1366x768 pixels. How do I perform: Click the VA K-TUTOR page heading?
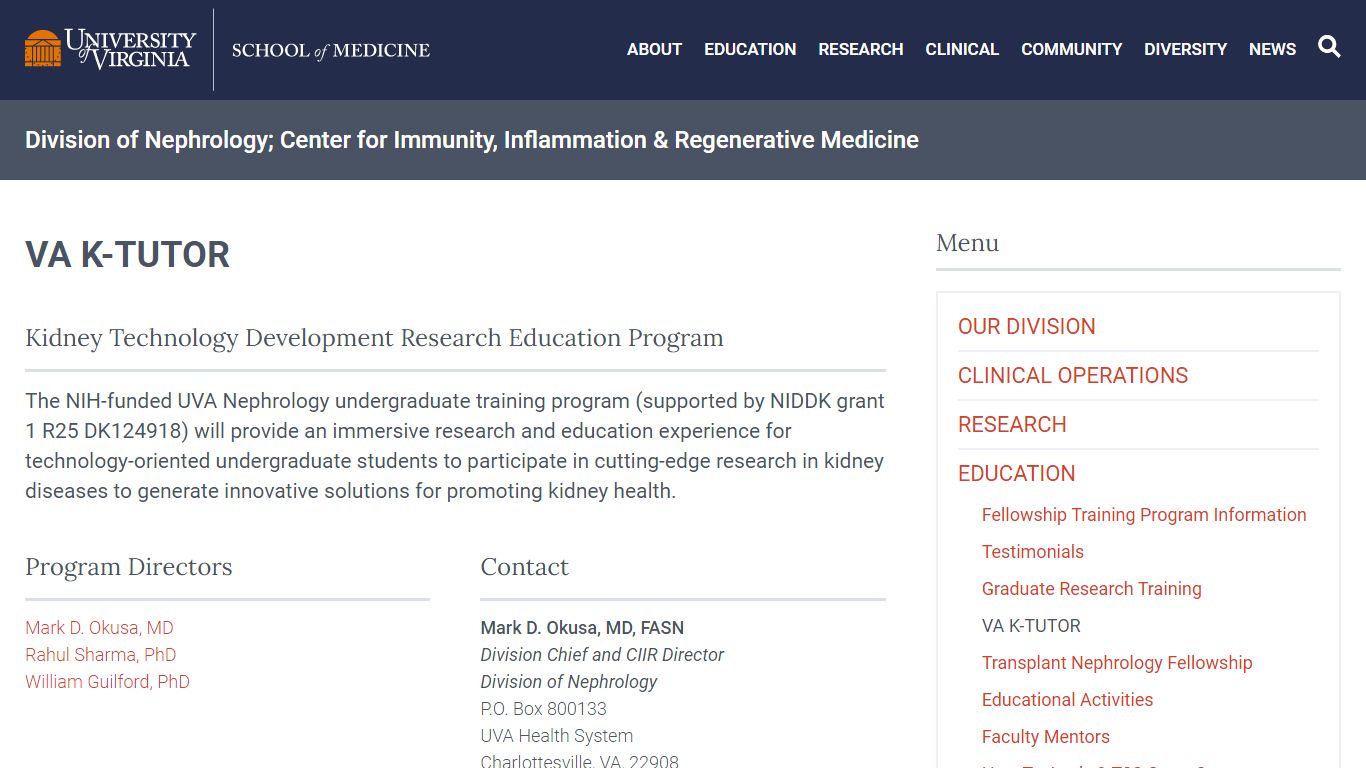[x=127, y=255]
